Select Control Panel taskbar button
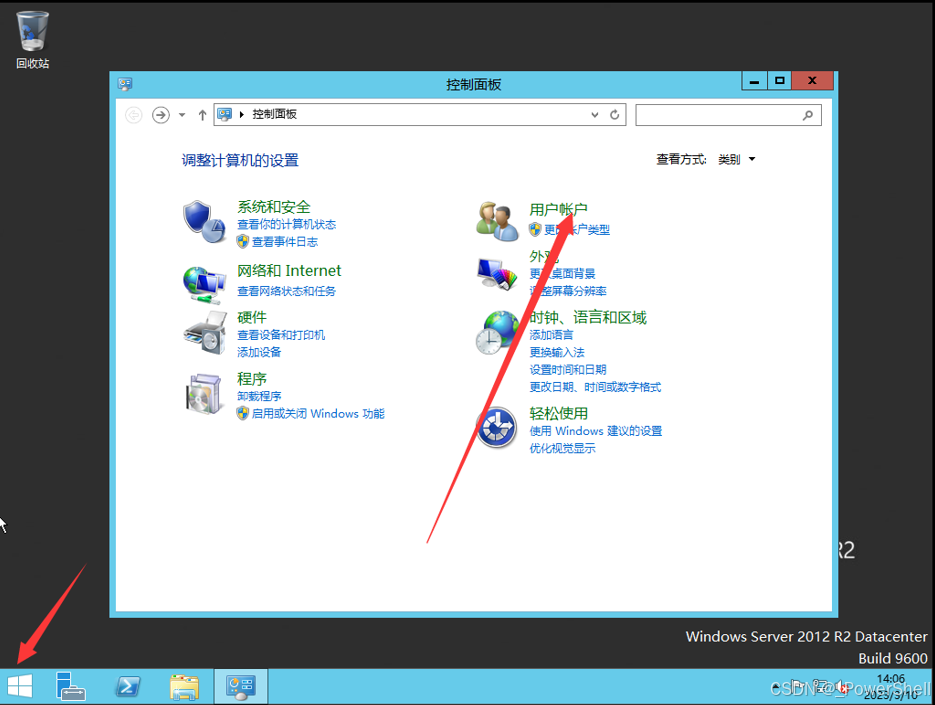Viewport: 935px width, 705px height. pos(241,687)
